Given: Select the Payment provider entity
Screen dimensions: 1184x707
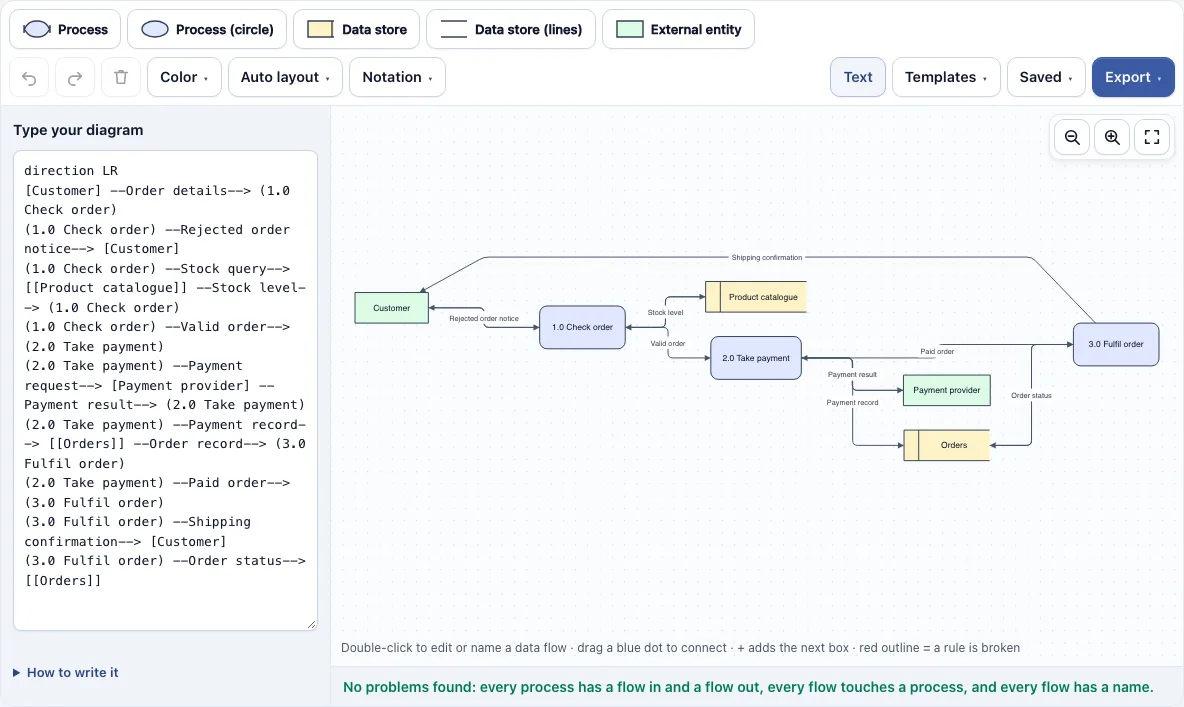Looking at the screenshot, I should (947, 391).
